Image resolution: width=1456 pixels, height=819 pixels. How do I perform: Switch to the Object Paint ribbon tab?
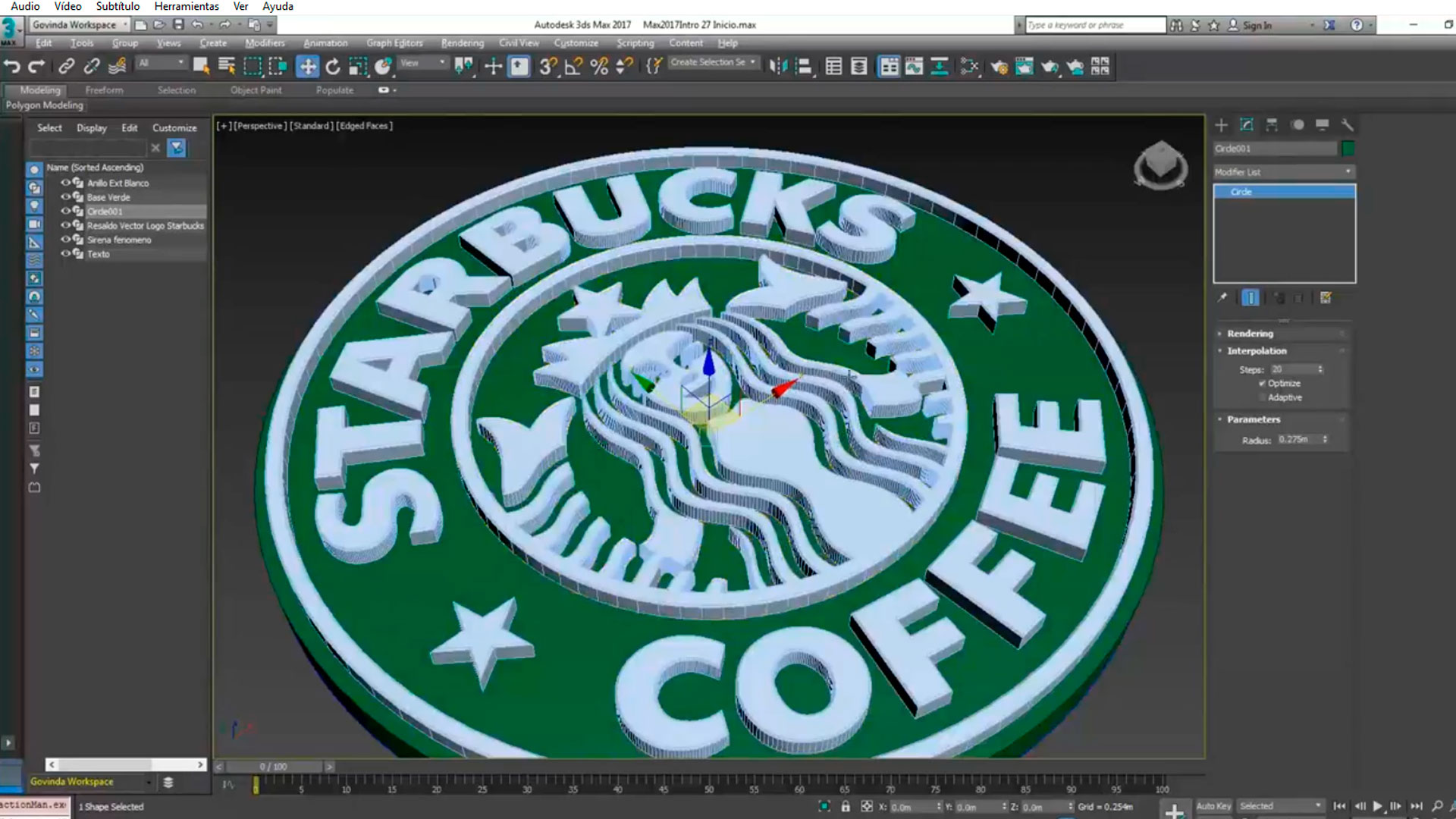click(256, 90)
